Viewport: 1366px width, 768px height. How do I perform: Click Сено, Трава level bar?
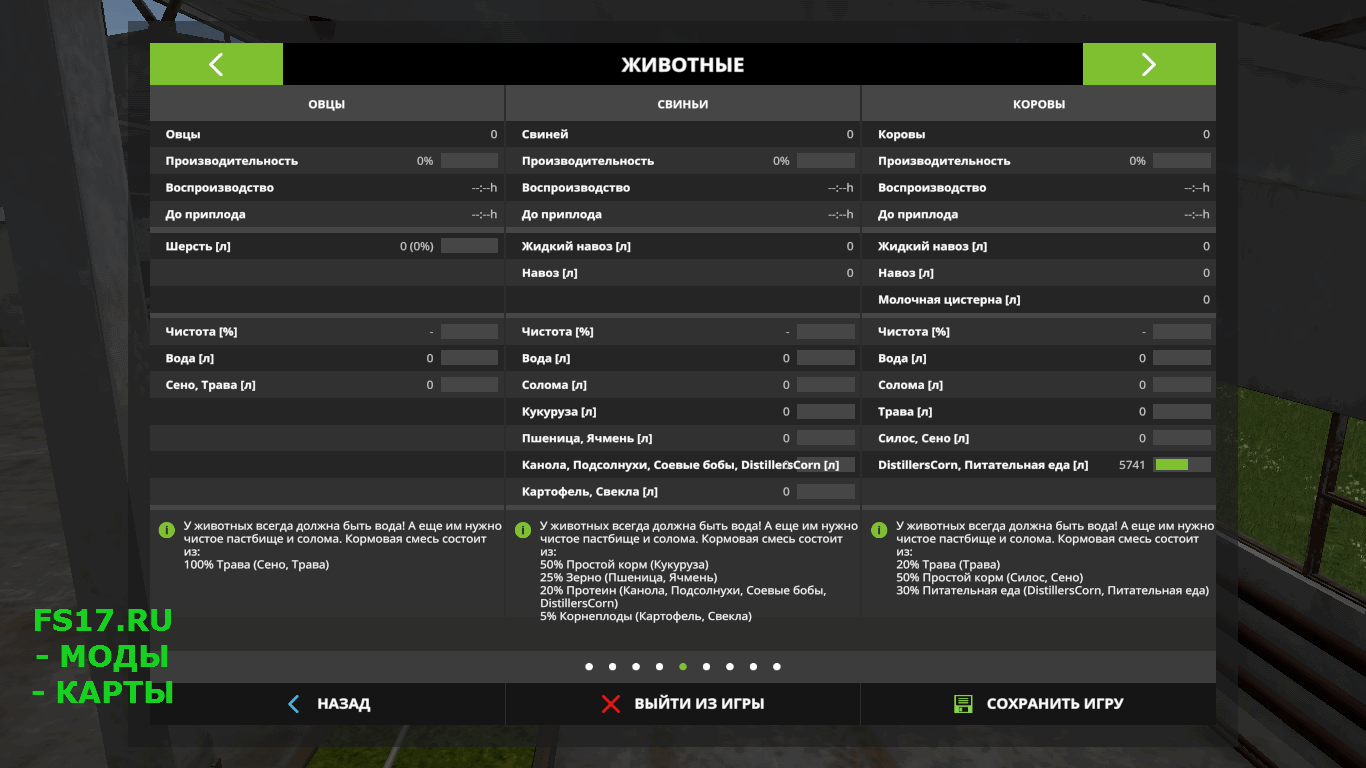[x=469, y=385]
